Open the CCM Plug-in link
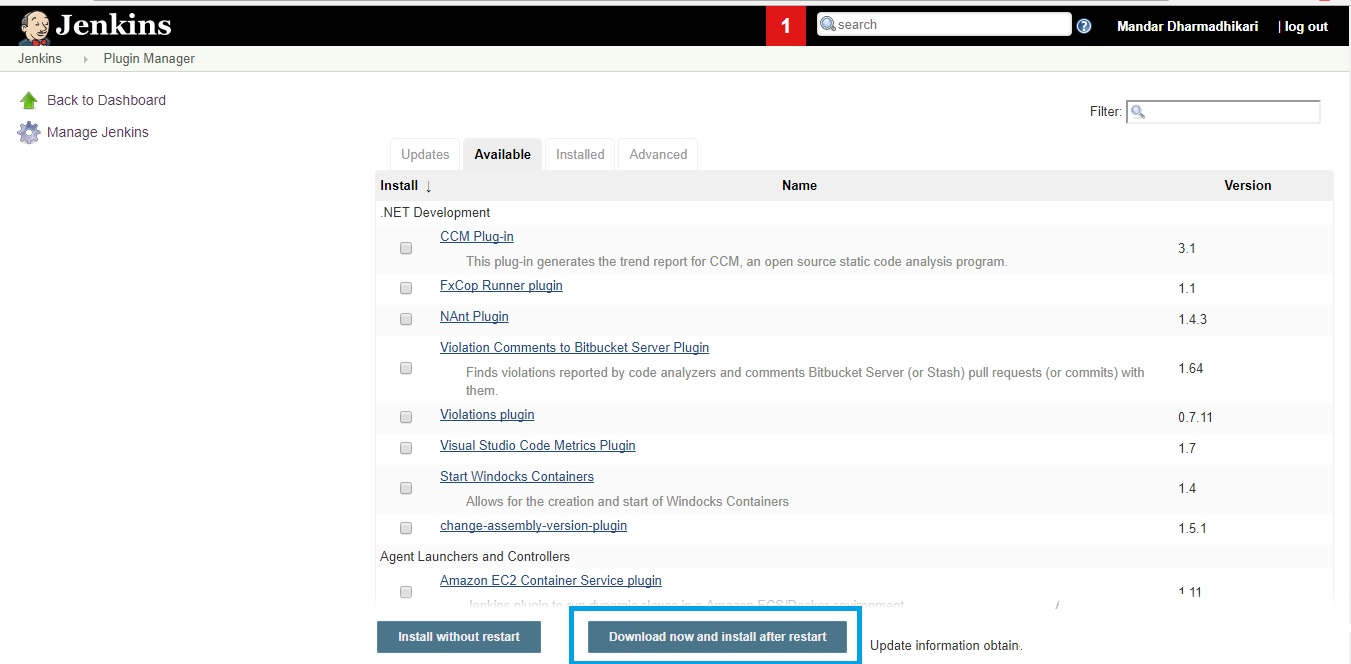1351x664 pixels. [477, 237]
